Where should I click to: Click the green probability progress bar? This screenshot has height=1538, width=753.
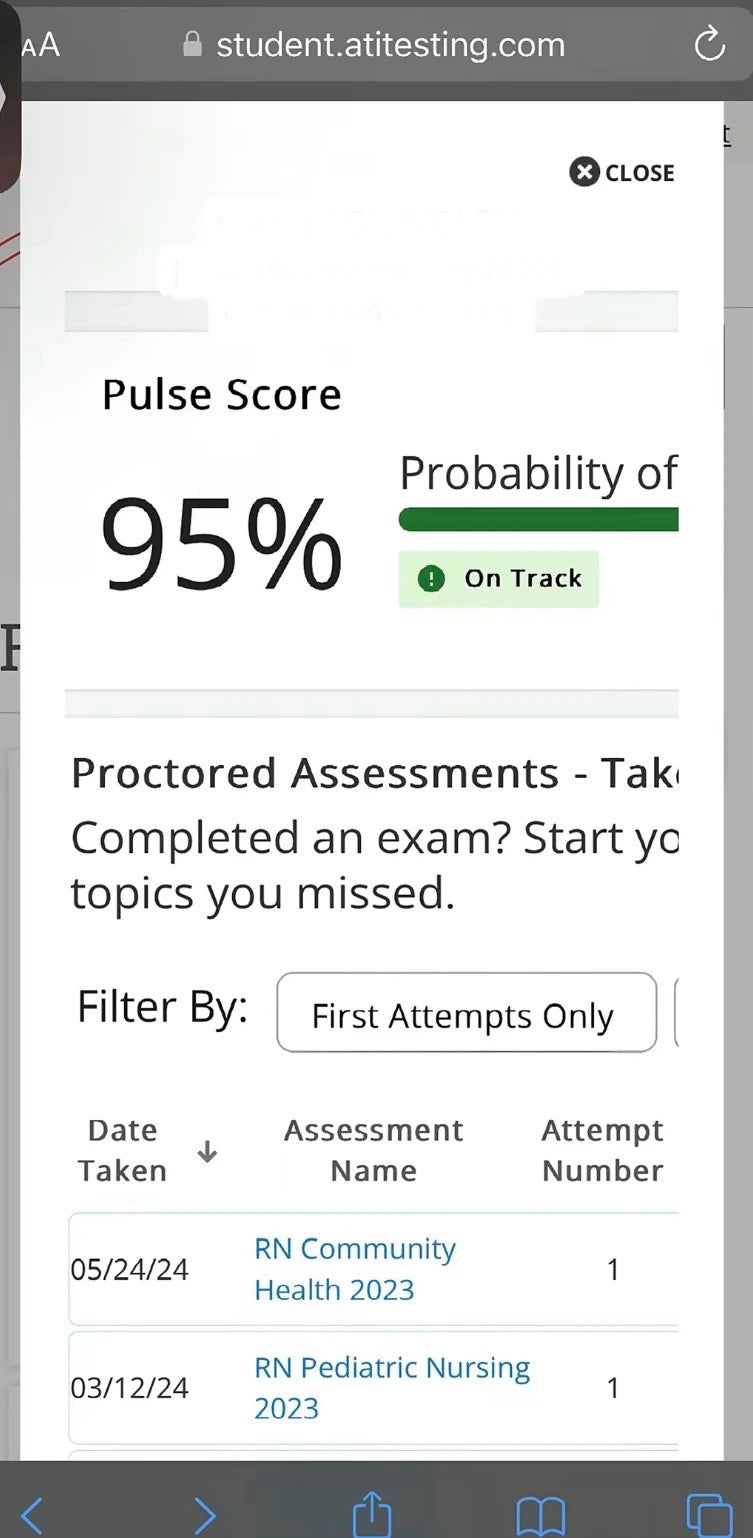tap(538, 519)
